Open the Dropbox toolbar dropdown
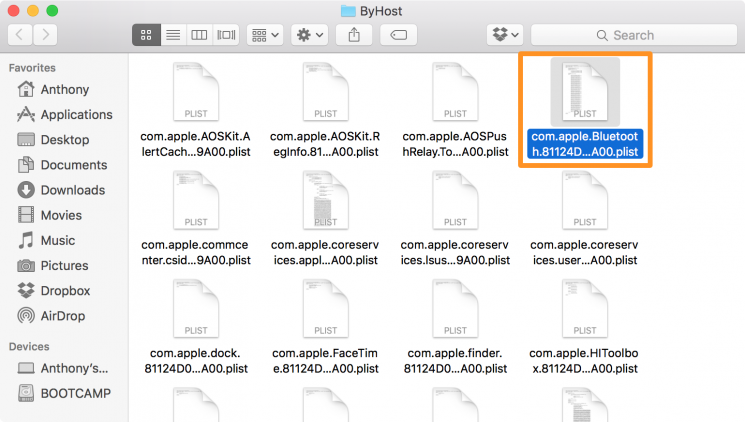 tap(505, 35)
